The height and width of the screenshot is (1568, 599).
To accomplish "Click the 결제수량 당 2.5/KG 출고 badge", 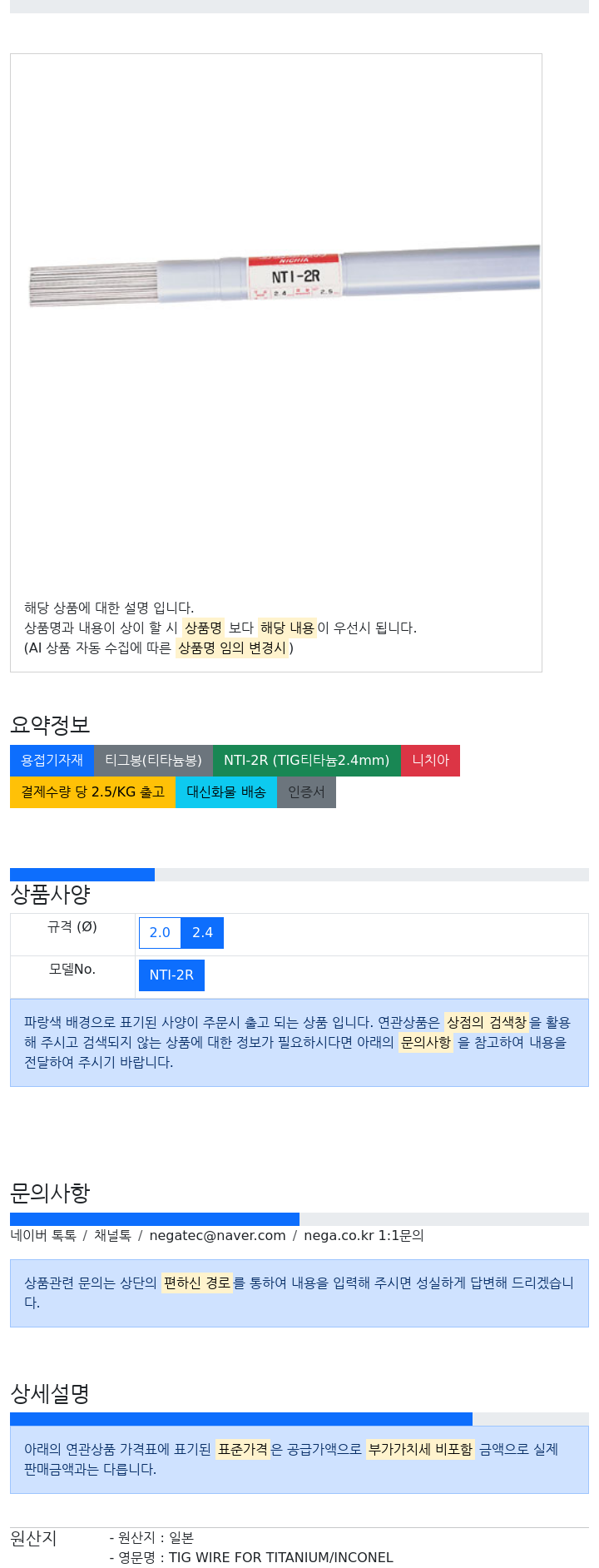I will click(92, 792).
